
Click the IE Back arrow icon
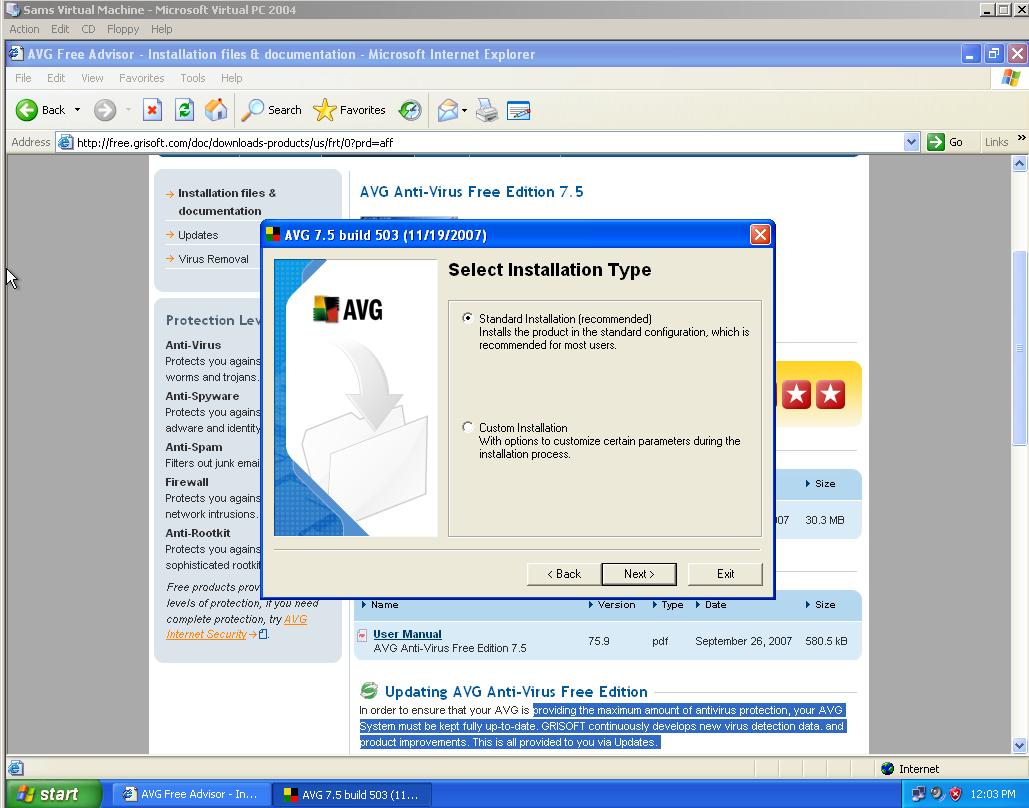(x=27, y=110)
